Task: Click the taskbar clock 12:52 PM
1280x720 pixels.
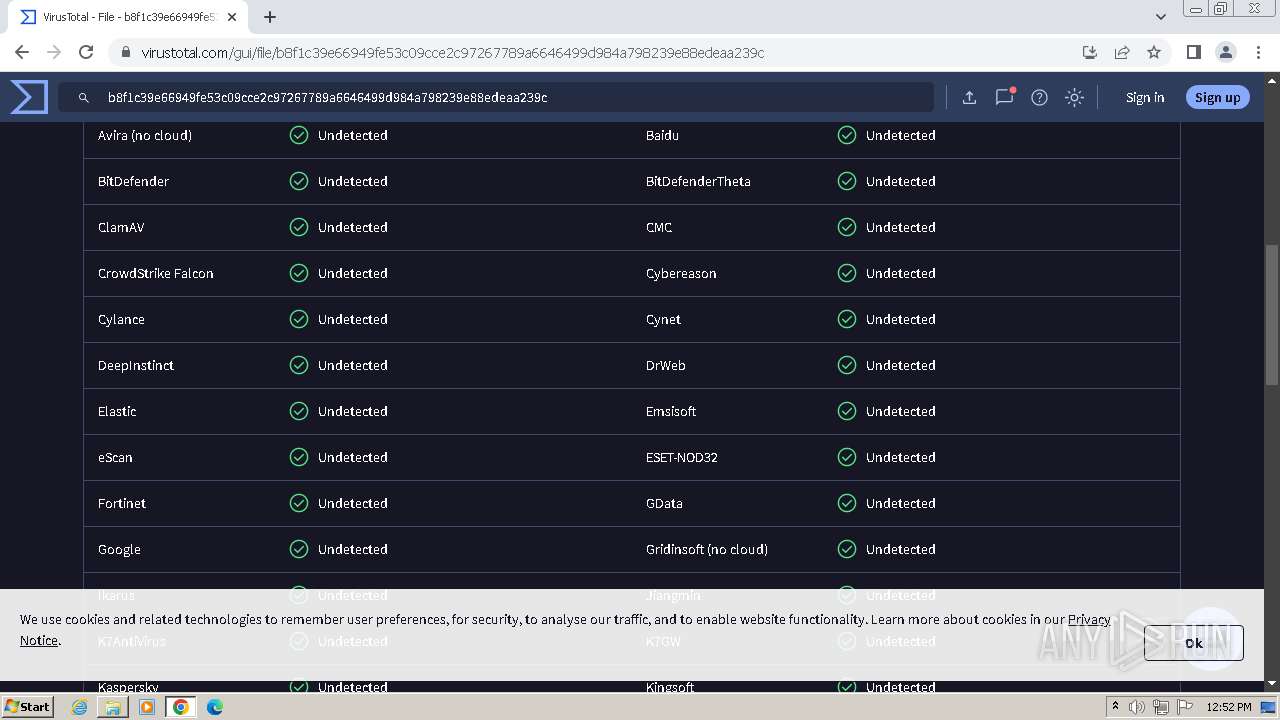Action: pyautogui.click(x=1229, y=707)
